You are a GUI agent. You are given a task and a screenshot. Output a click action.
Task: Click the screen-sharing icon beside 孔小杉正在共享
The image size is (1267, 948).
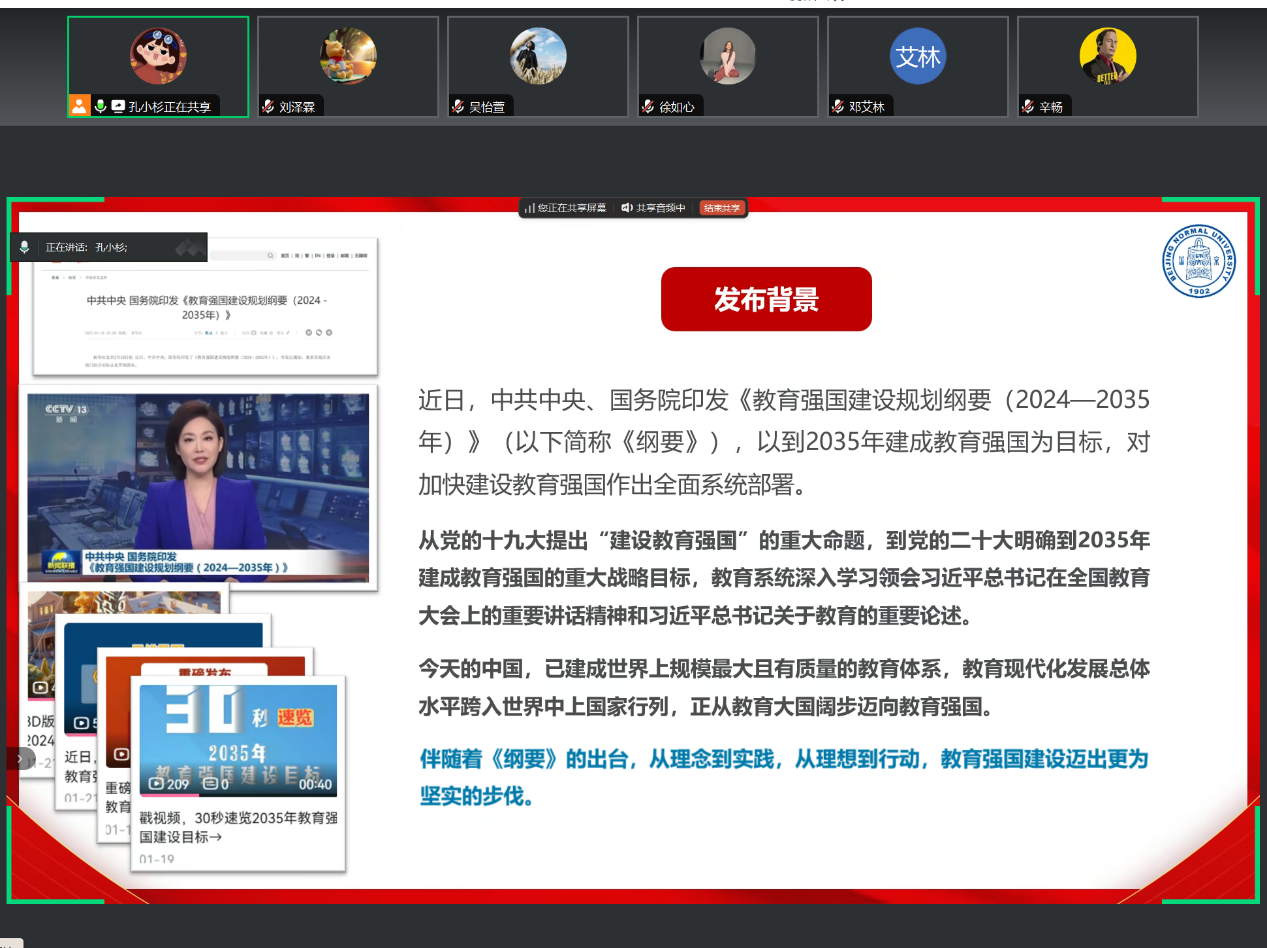118,106
